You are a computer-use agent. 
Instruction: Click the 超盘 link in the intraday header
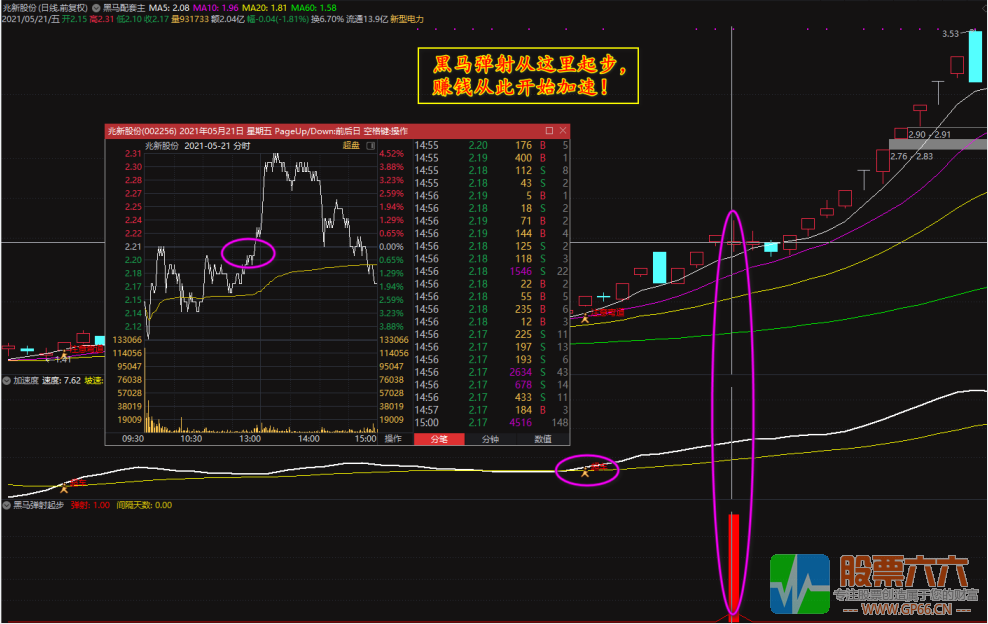[x=350, y=145]
